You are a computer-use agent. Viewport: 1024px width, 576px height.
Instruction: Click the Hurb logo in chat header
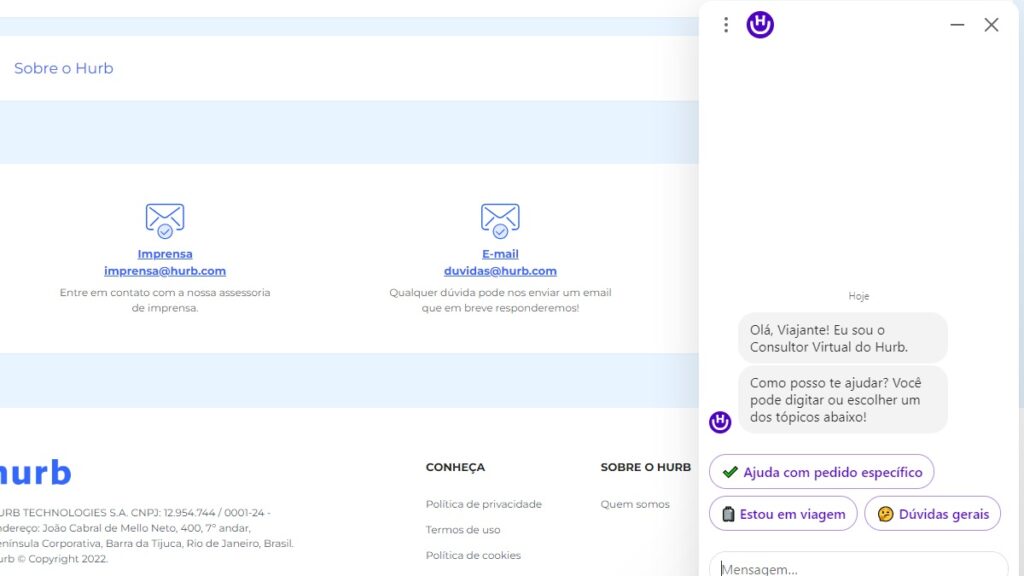pyautogui.click(x=760, y=25)
